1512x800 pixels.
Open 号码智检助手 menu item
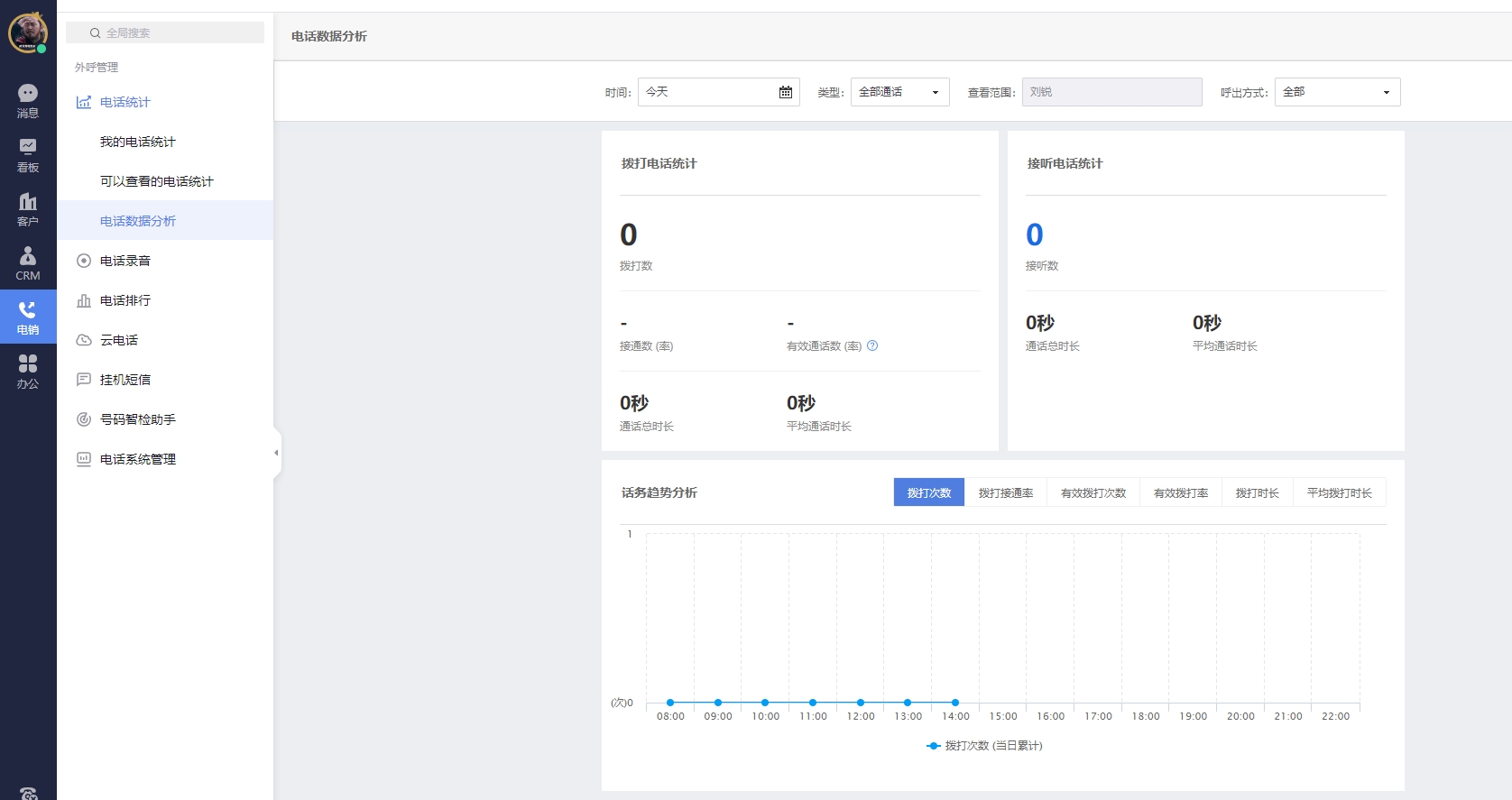point(165,419)
